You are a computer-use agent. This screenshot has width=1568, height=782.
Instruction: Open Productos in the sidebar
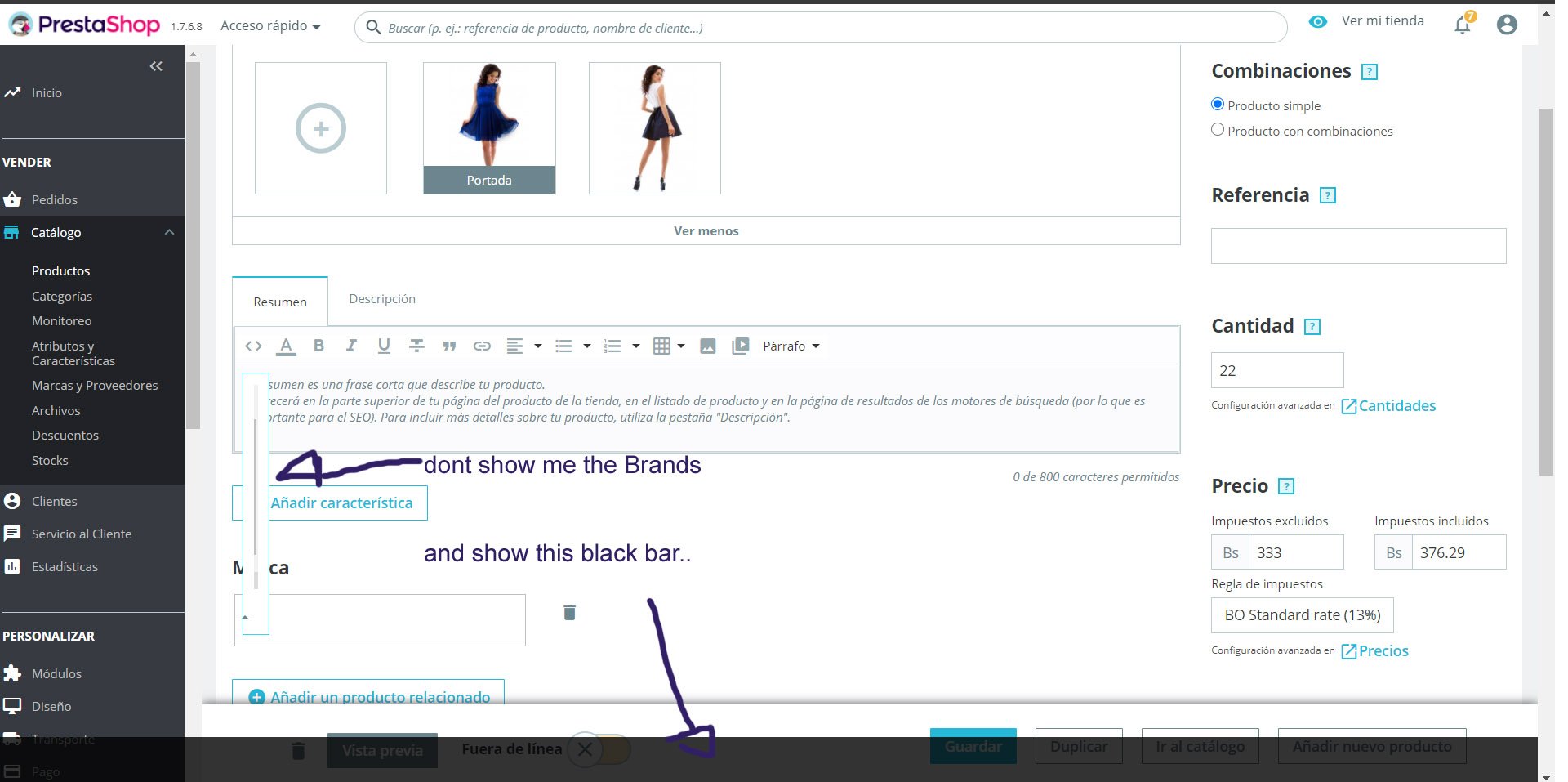pyautogui.click(x=61, y=270)
